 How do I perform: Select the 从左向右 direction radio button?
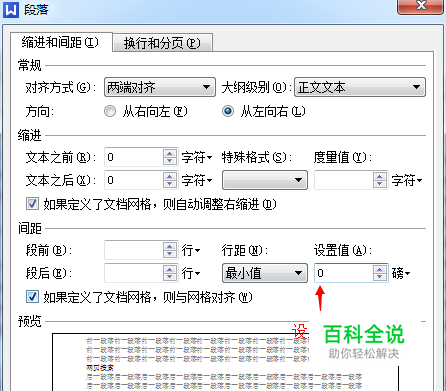(228, 111)
